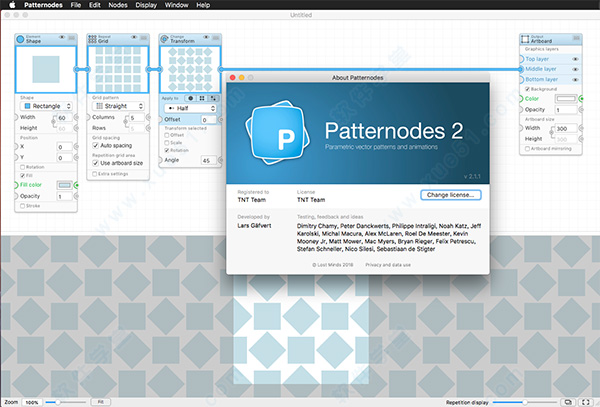Click the Angle value field
Viewport: 600px width, 407px height.
pyautogui.click(x=209, y=160)
